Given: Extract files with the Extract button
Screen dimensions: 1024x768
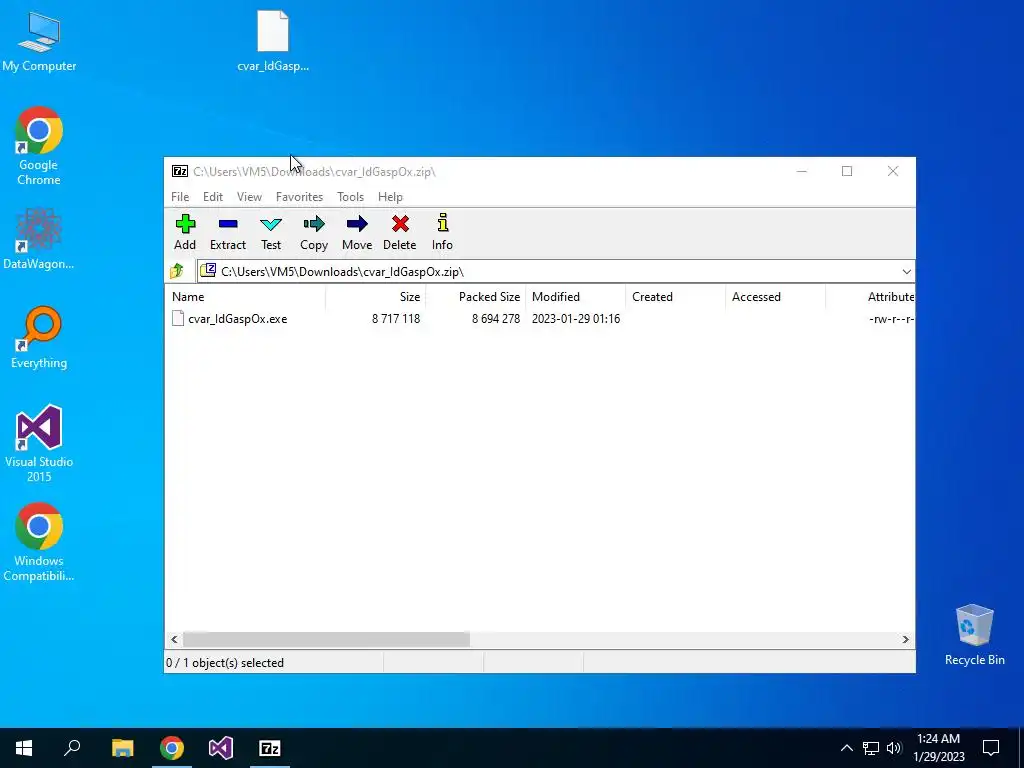Looking at the screenshot, I should (228, 232).
